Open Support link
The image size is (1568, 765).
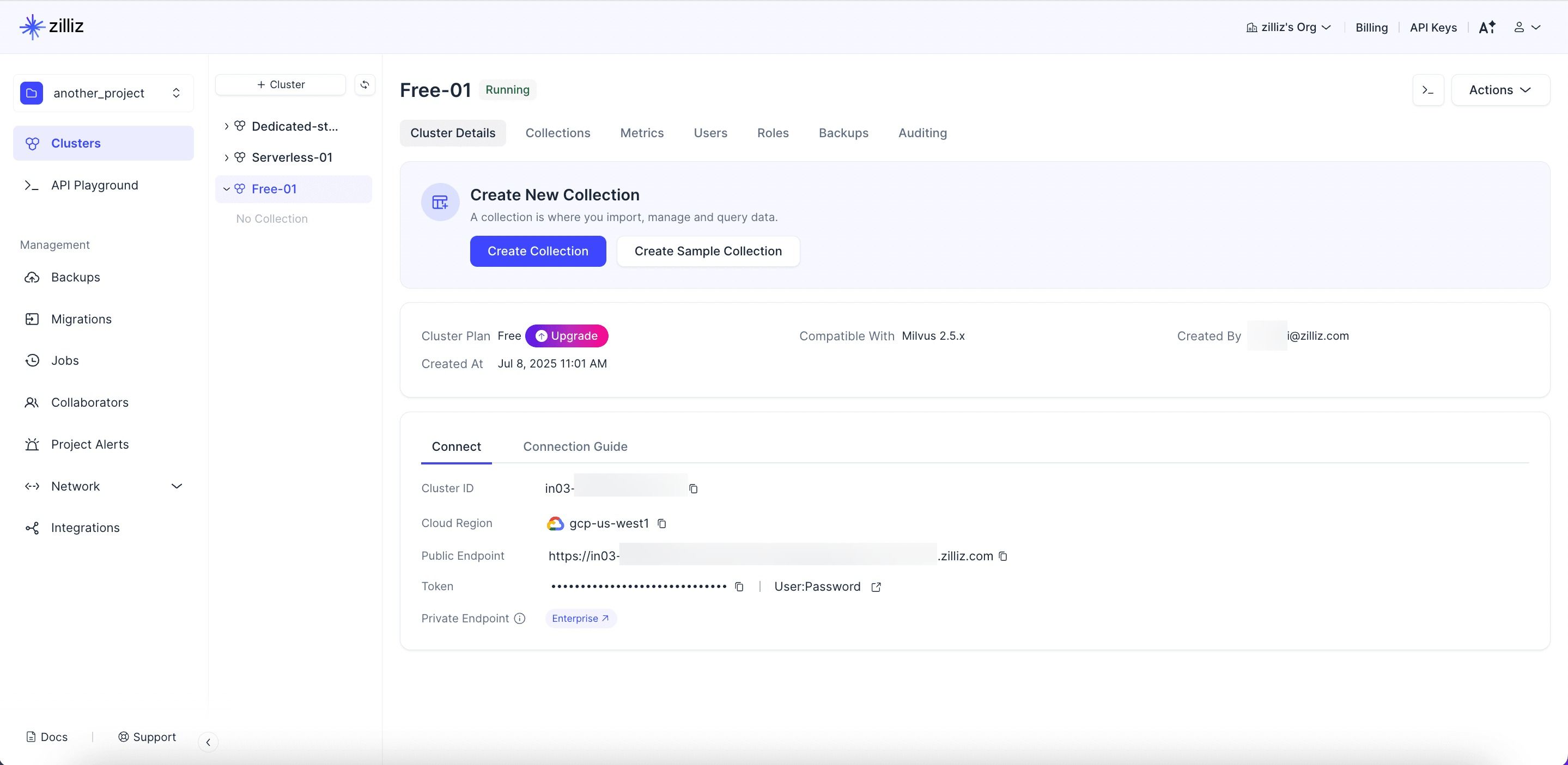[147, 737]
